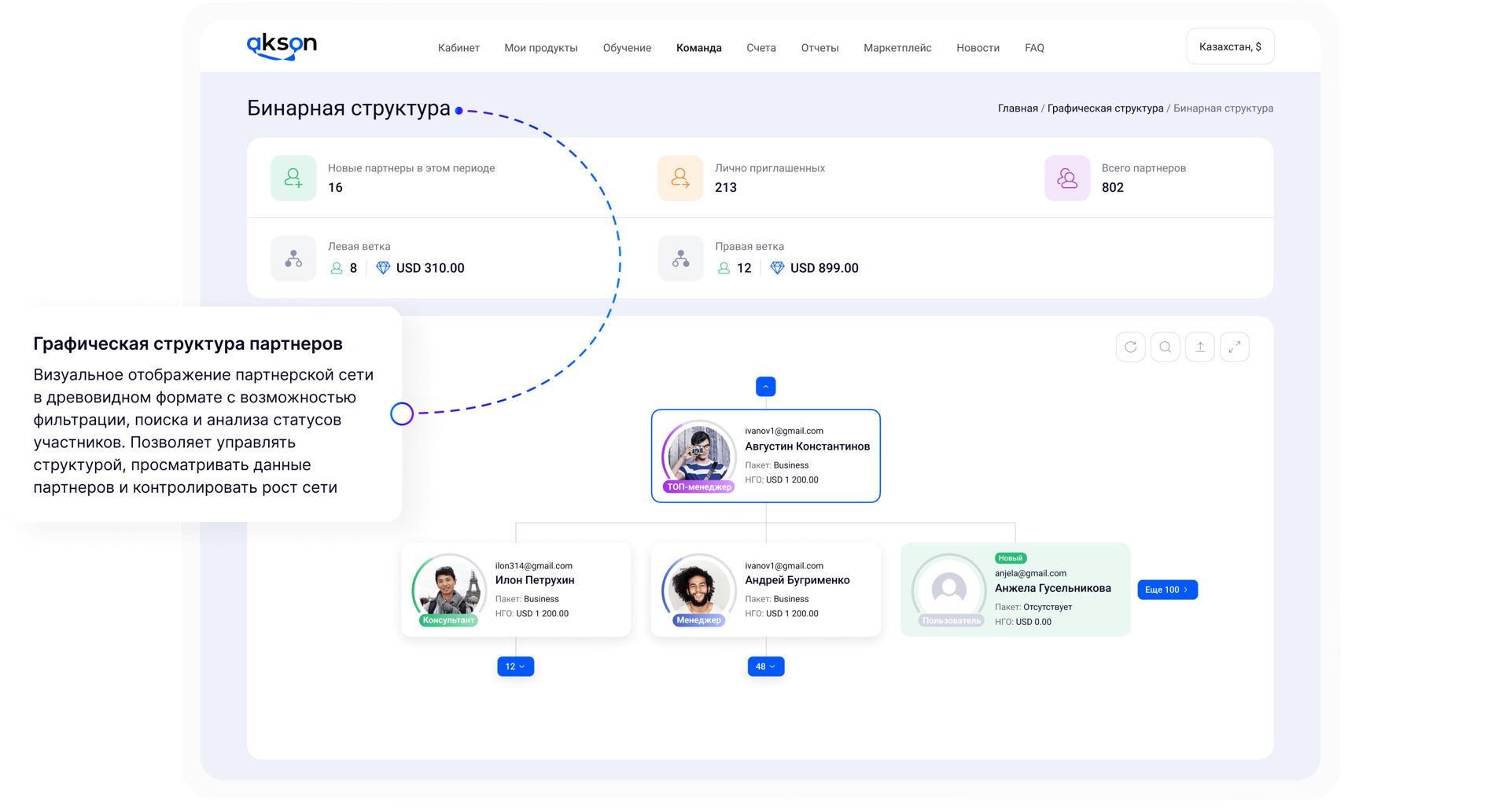Follow the Графическая структура breadcrumb link

coord(1105,108)
